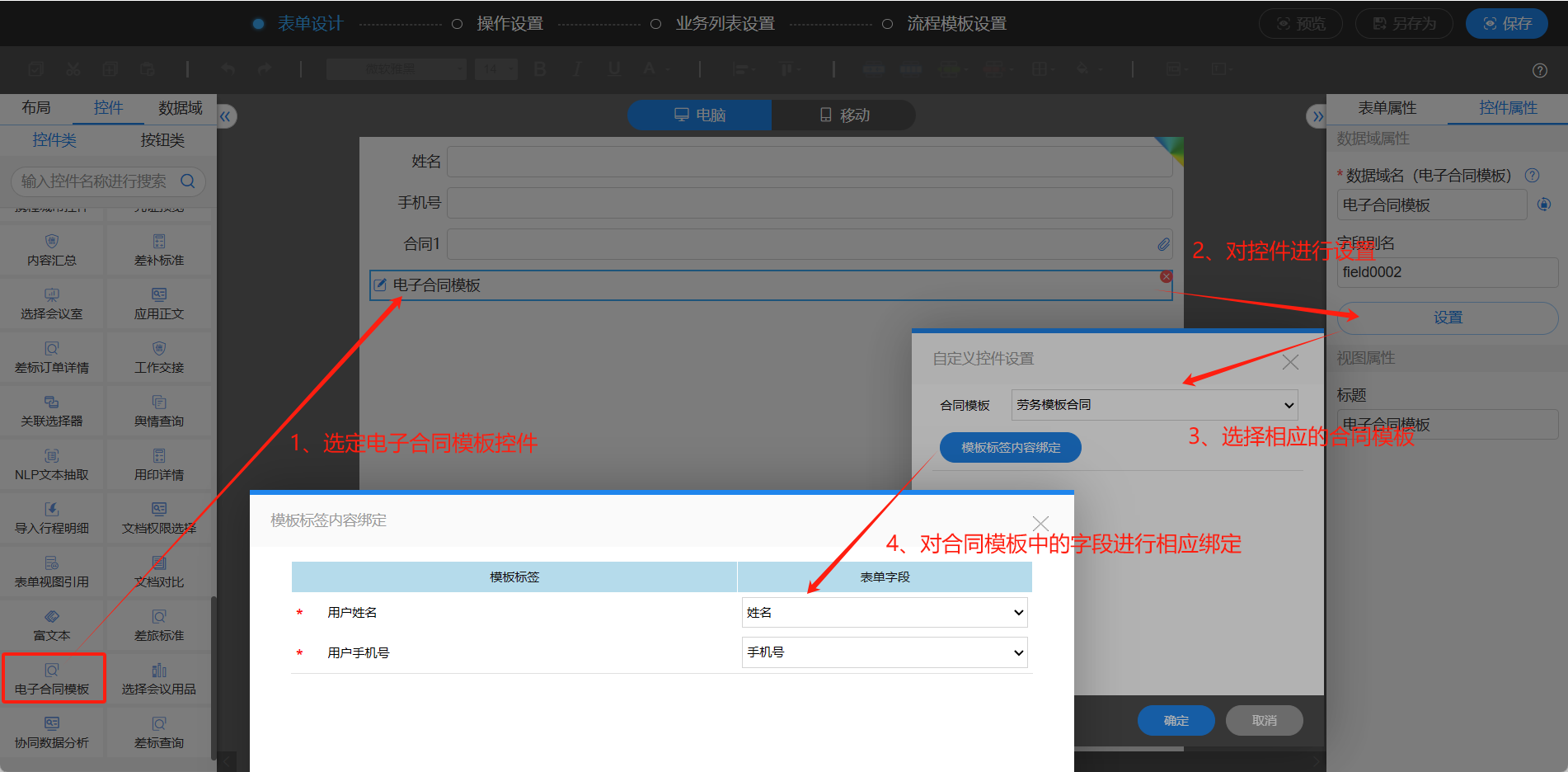Go to the 业务列表设置 step
Image resolution: width=1568 pixels, height=772 pixels.
(x=725, y=24)
